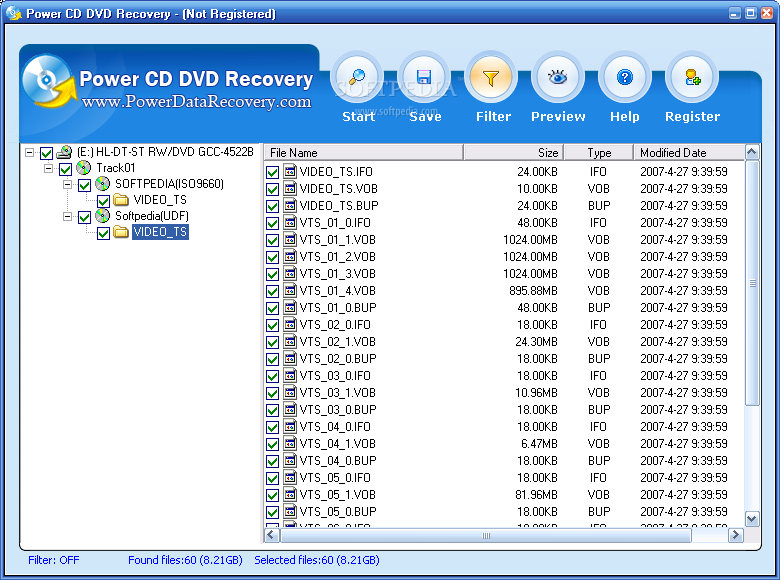Click the vertical scrollbar thumb

(752, 283)
